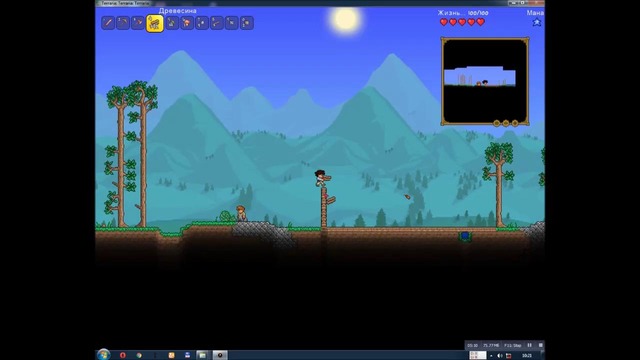Click the red flag tray icon
Viewport: 640px width, 360px height.
click(x=509, y=356)
